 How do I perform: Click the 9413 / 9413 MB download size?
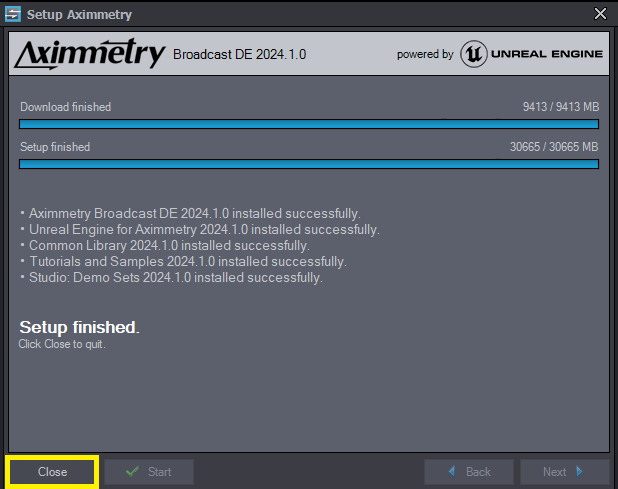(560, 107)
